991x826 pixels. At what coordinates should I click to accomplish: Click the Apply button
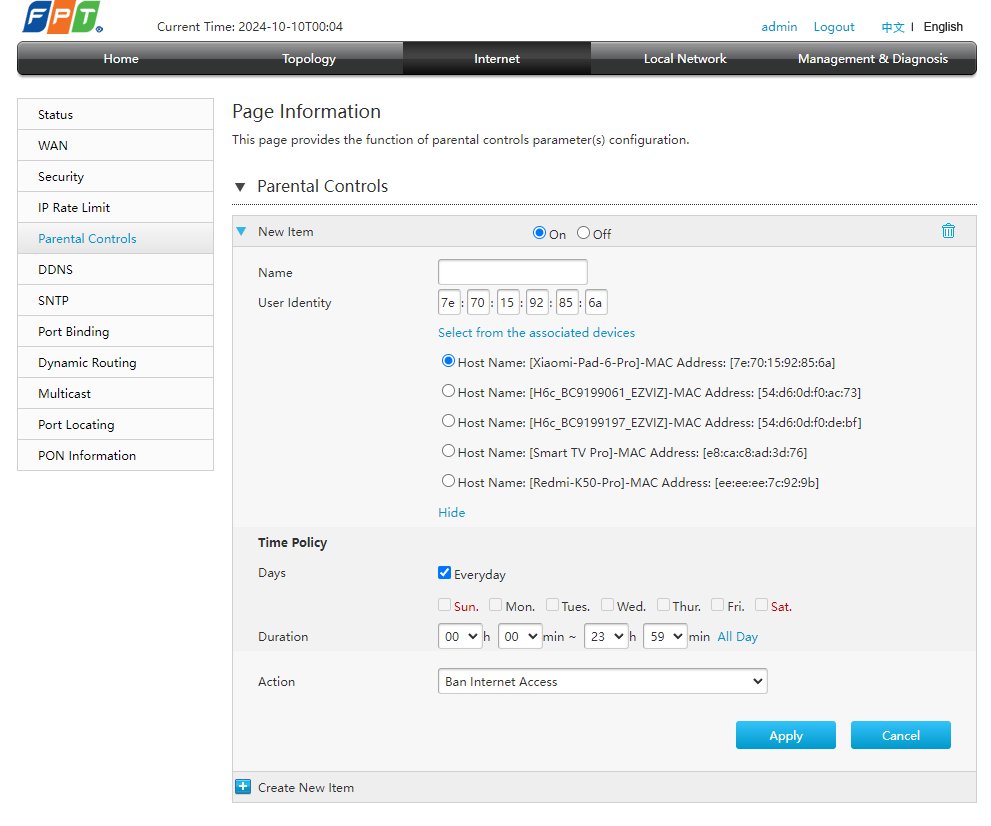point(786,735)
